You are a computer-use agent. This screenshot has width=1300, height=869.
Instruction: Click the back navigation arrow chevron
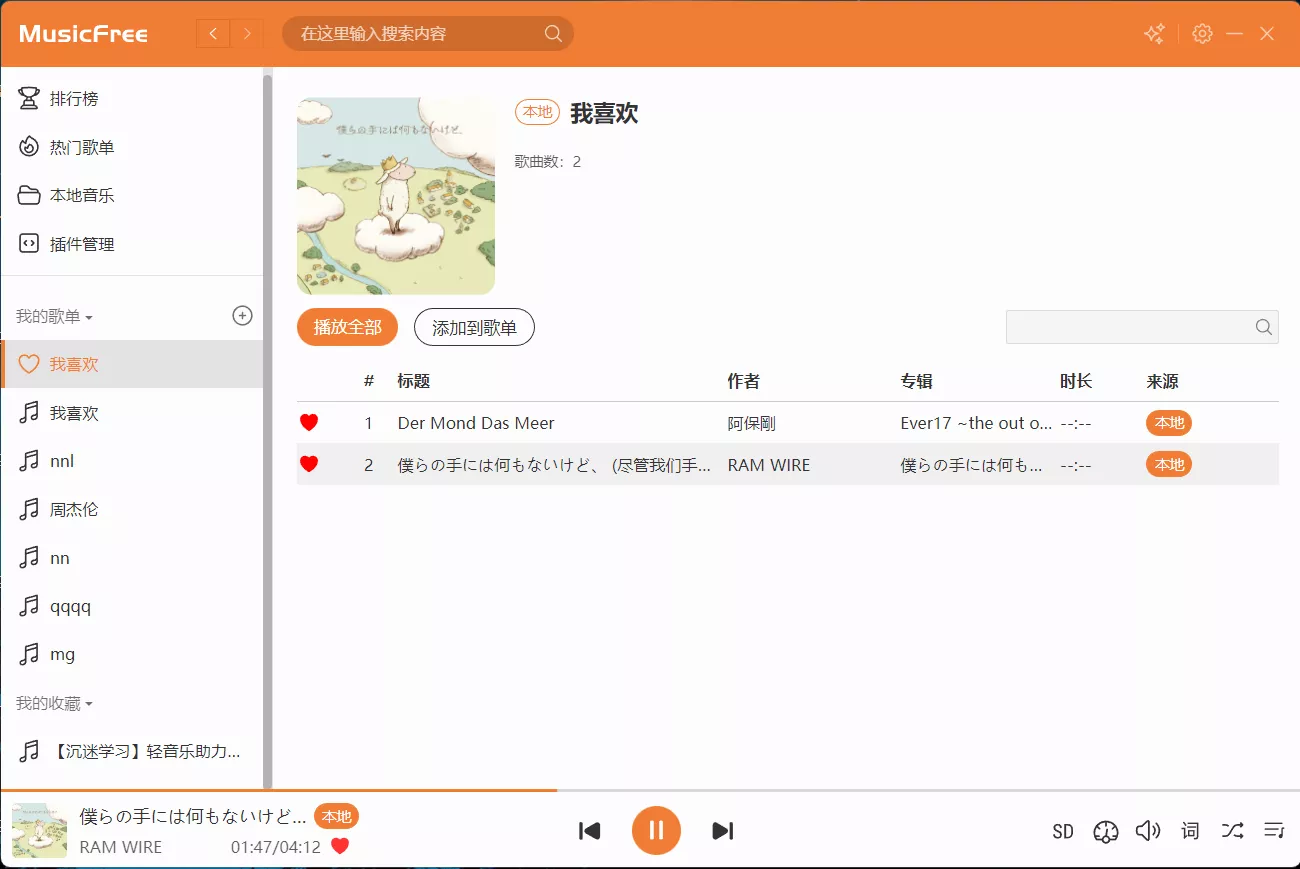pyautogui.click(x=212, y=33)
